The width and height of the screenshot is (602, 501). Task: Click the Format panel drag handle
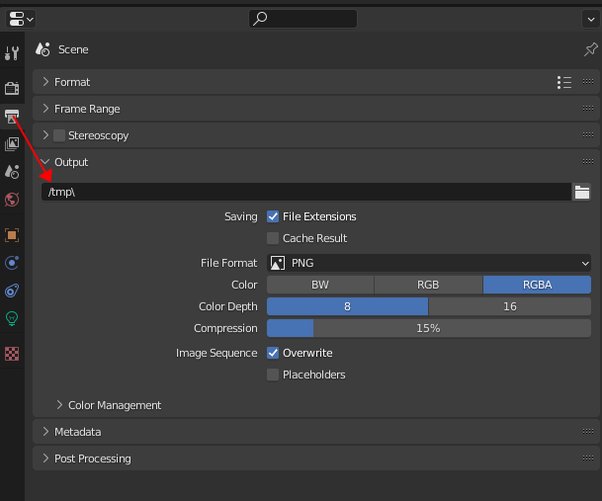(x=588, y=82)
